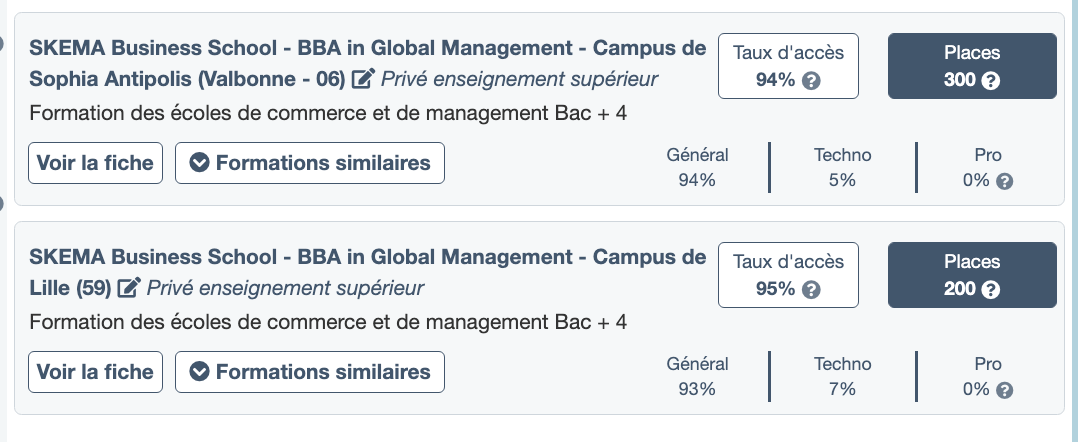Open Pro 0% help icon for Sophia Antipolis
1078x442 pixels.
pyautogui.click(x=1004, y=181)
